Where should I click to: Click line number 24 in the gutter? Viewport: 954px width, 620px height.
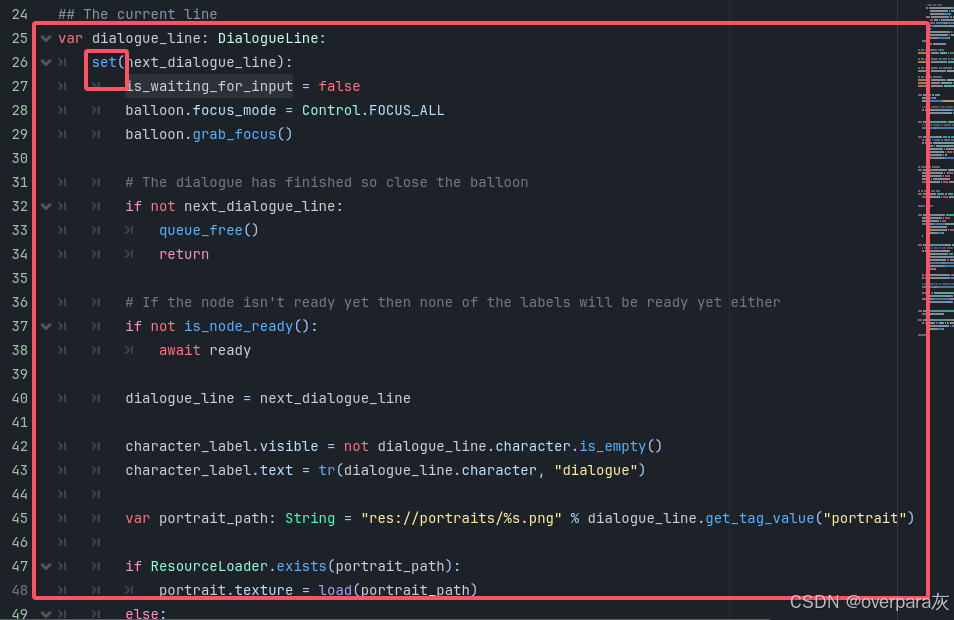(19, 14)
